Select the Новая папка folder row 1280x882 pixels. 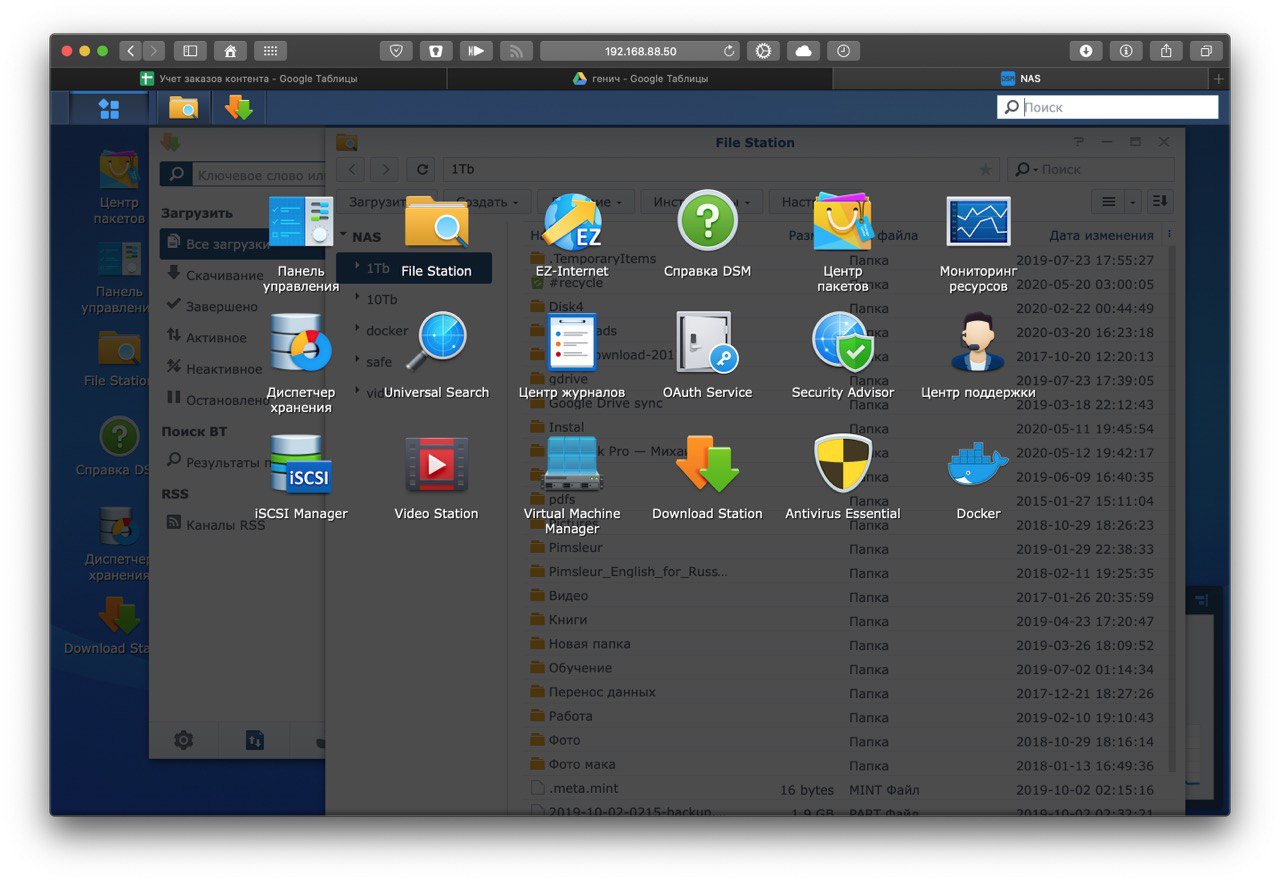tap(846, 645)
